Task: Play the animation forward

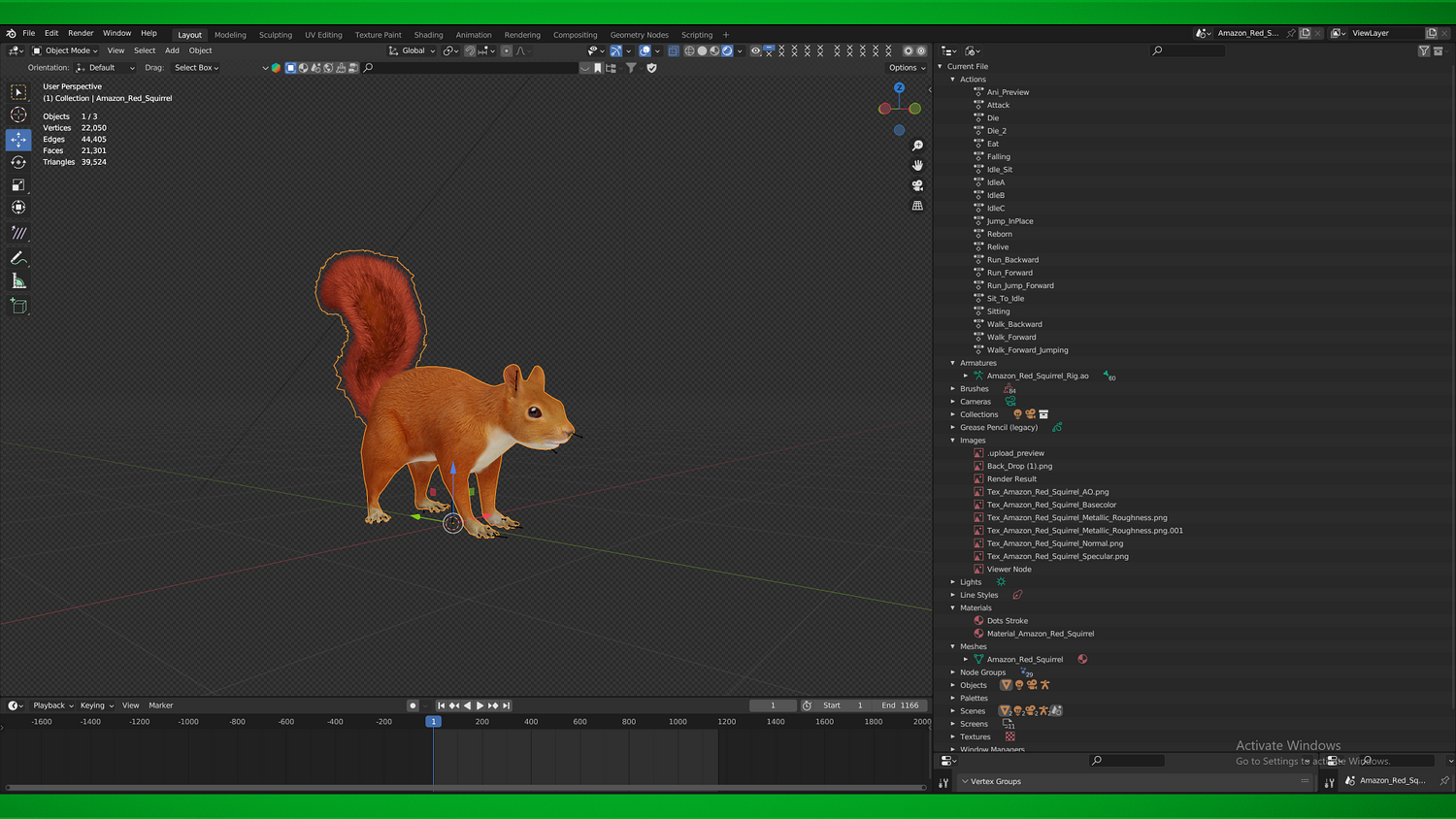Action: pyautogui.click(x=480, y=705)
